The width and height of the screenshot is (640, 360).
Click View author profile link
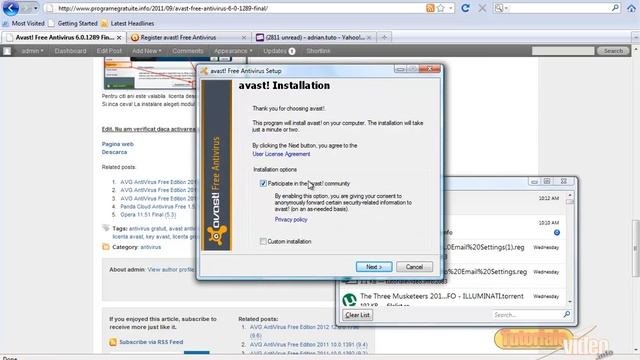coord(171,269)
